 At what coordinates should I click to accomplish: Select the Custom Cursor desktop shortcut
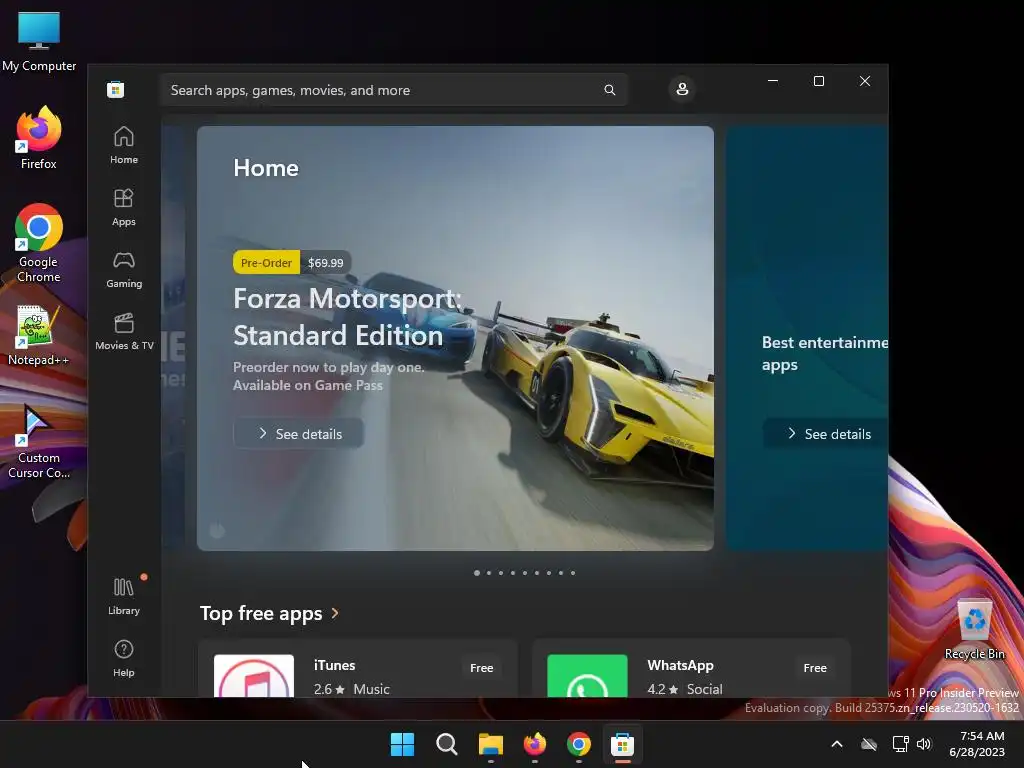click(x=39, y=441)
